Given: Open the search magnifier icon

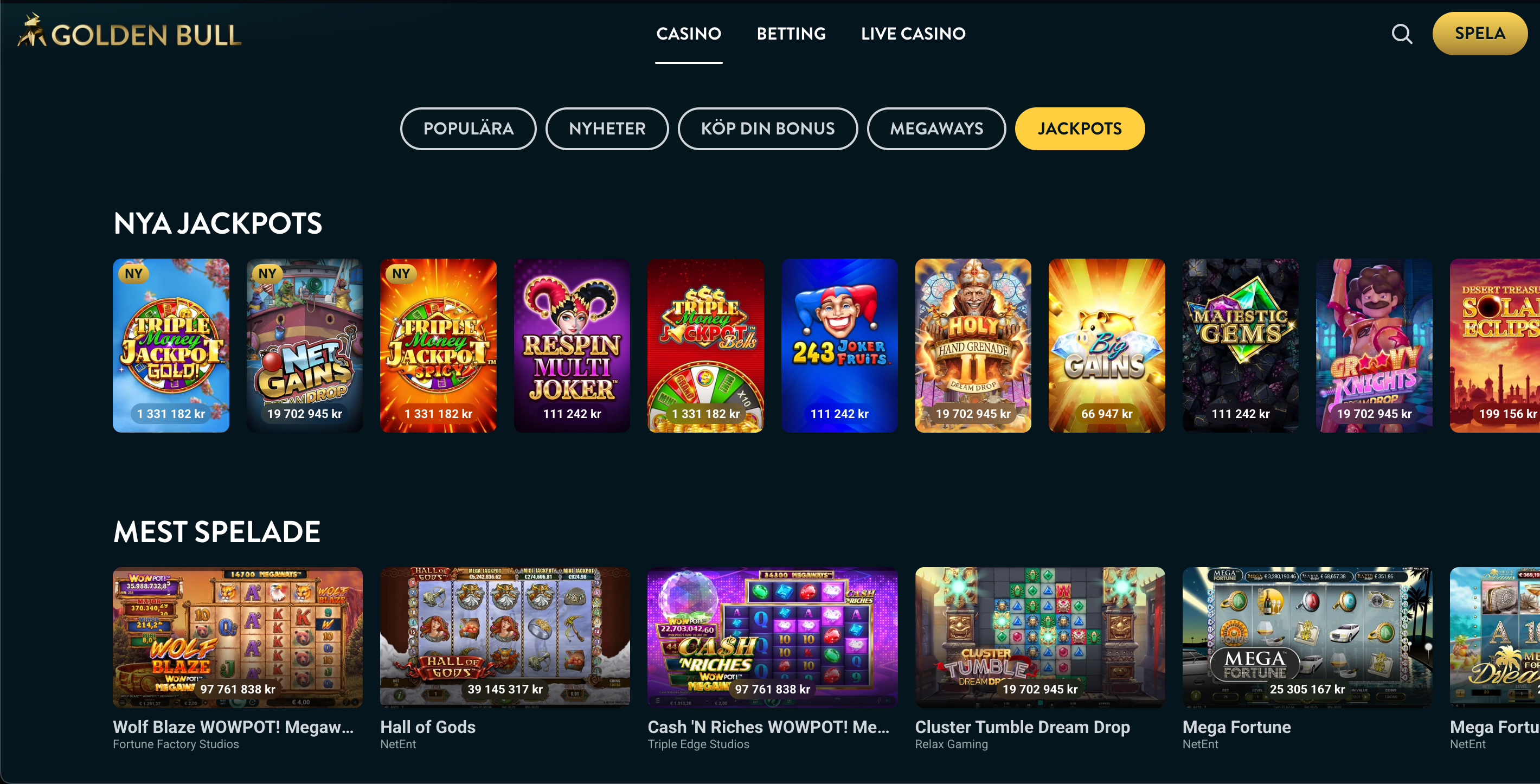Looking at the screenshot, I should click(1401, 34).
